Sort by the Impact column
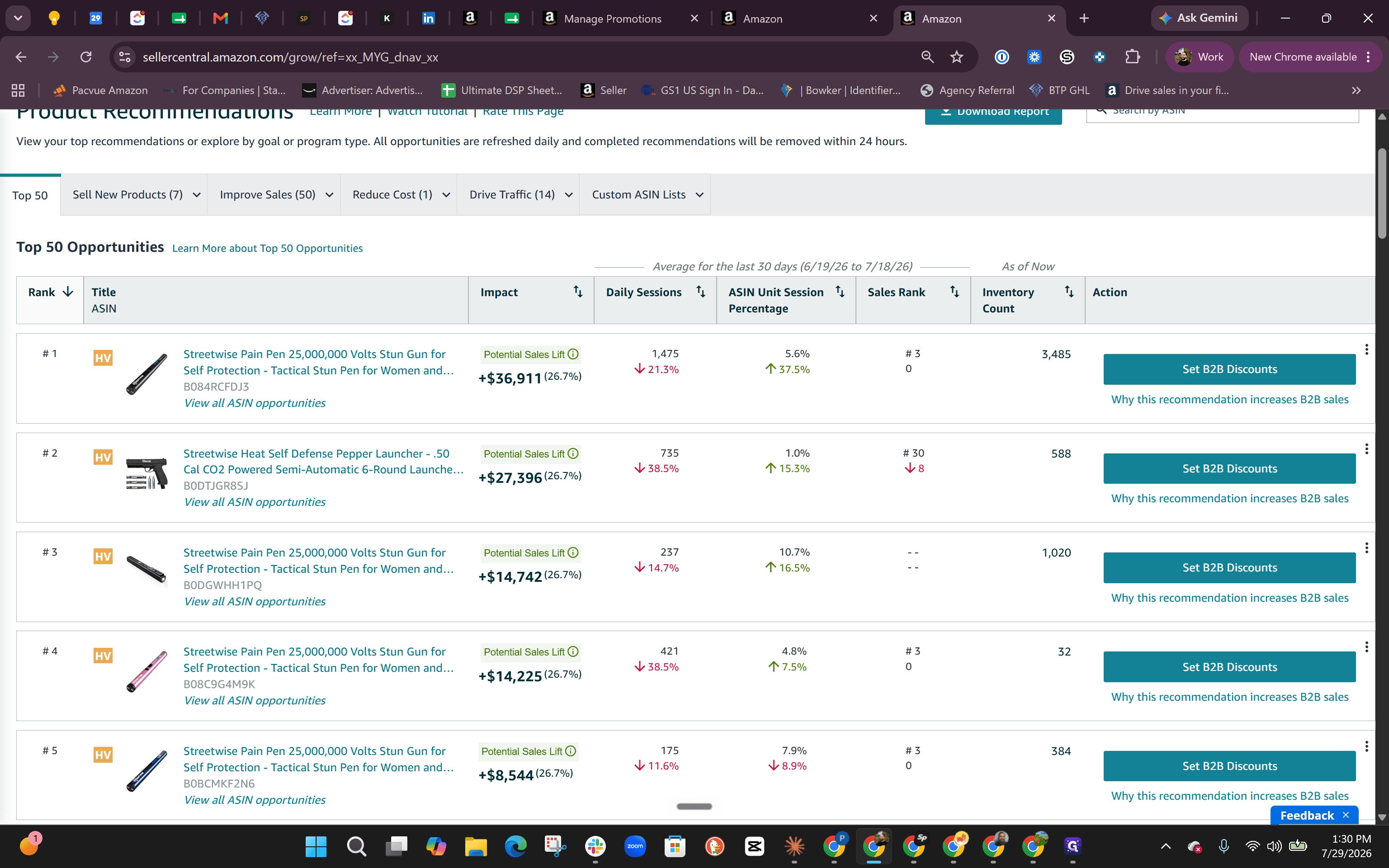The height and width of the screenshot is (868, 1389). (578, 292)
